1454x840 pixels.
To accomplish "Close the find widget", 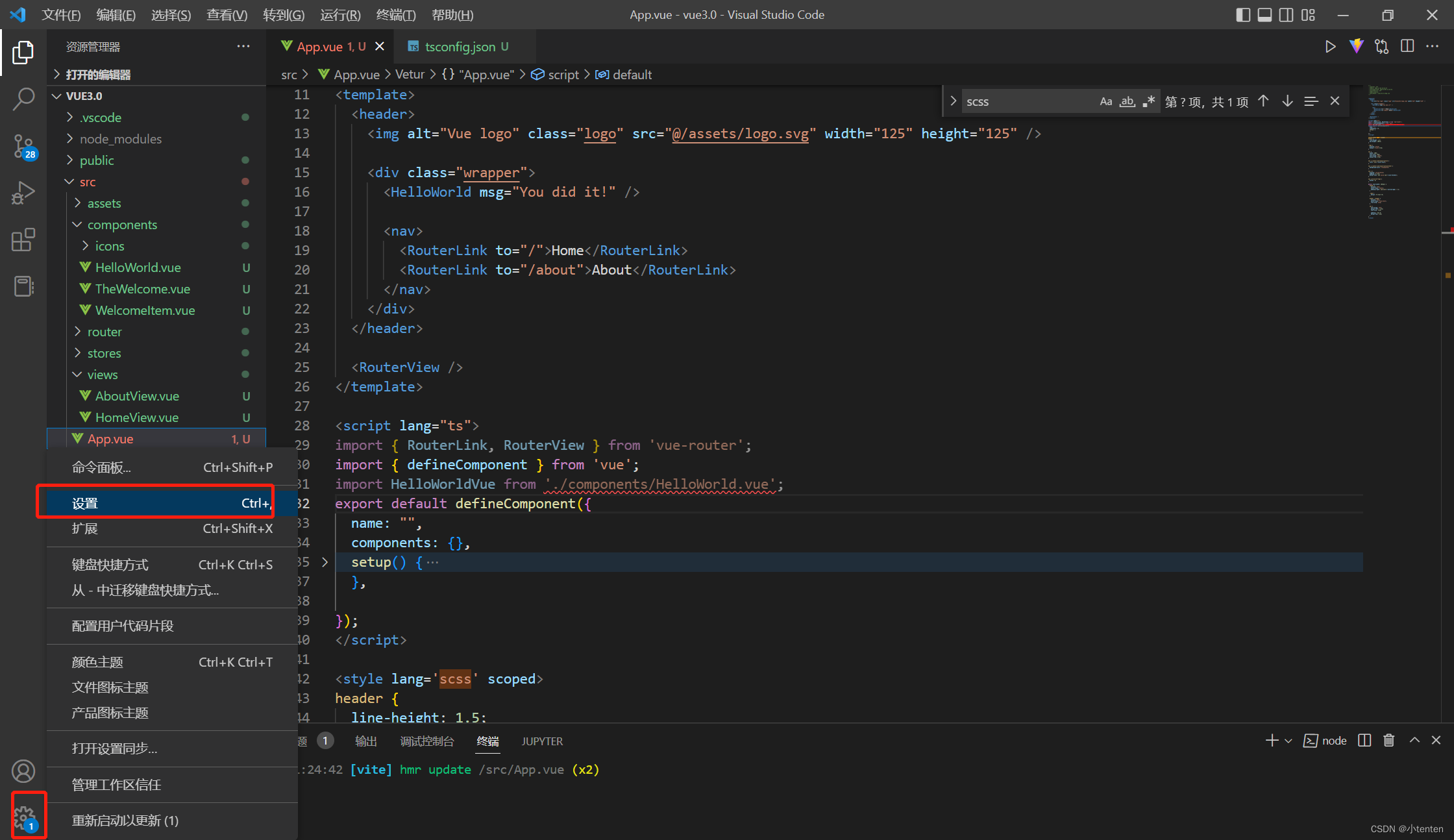I will tap(1335, 101).
